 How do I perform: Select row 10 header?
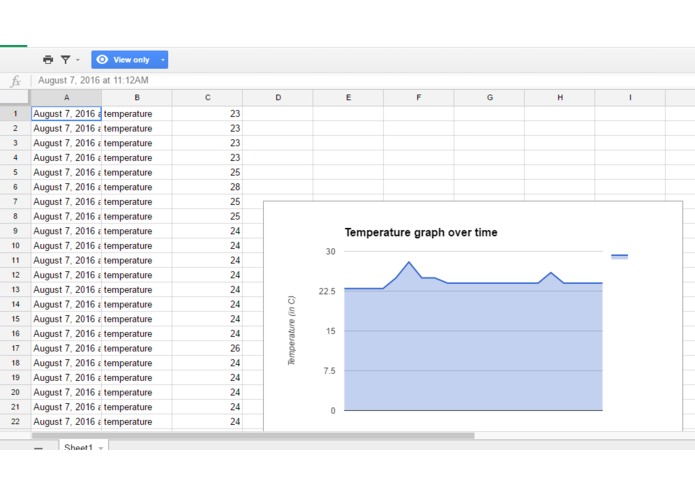click(x=15, y=245)
